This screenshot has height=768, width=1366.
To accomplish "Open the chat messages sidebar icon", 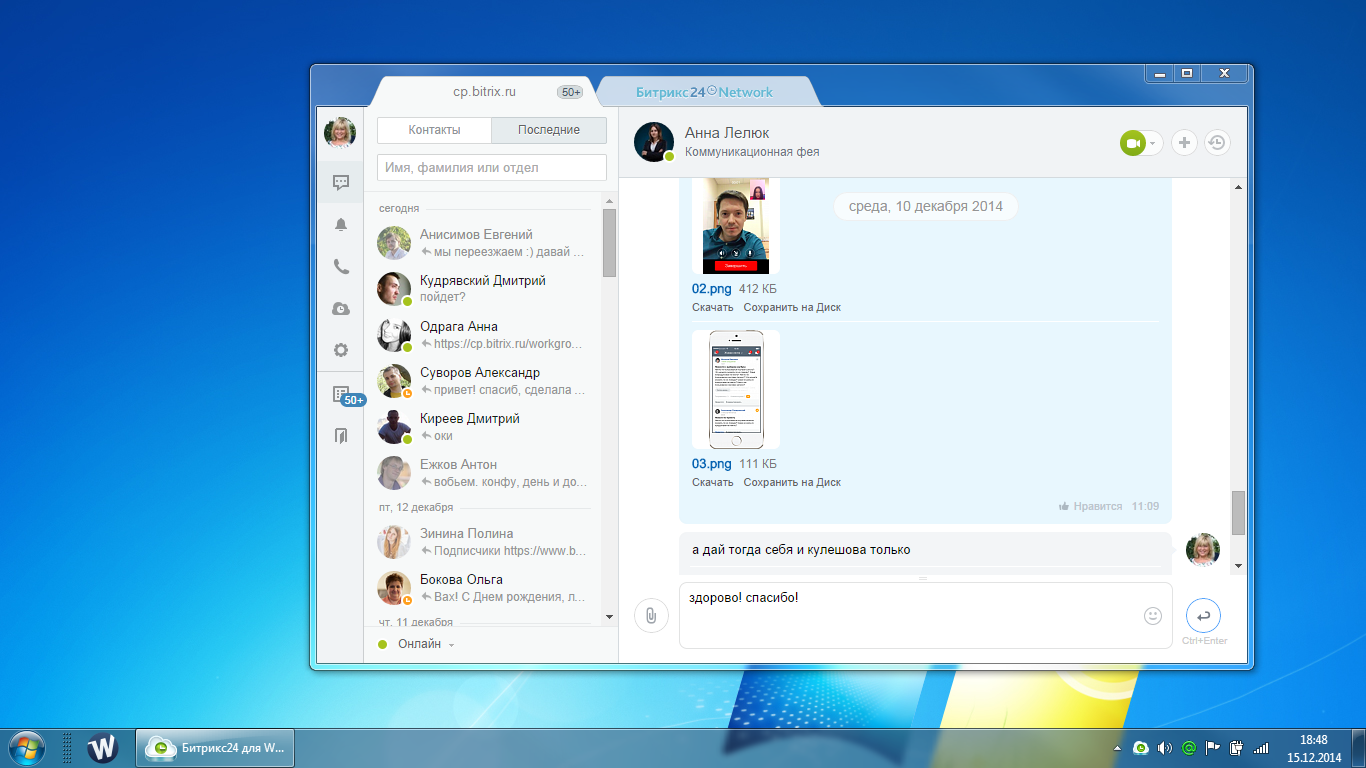I will pos(341,183).
